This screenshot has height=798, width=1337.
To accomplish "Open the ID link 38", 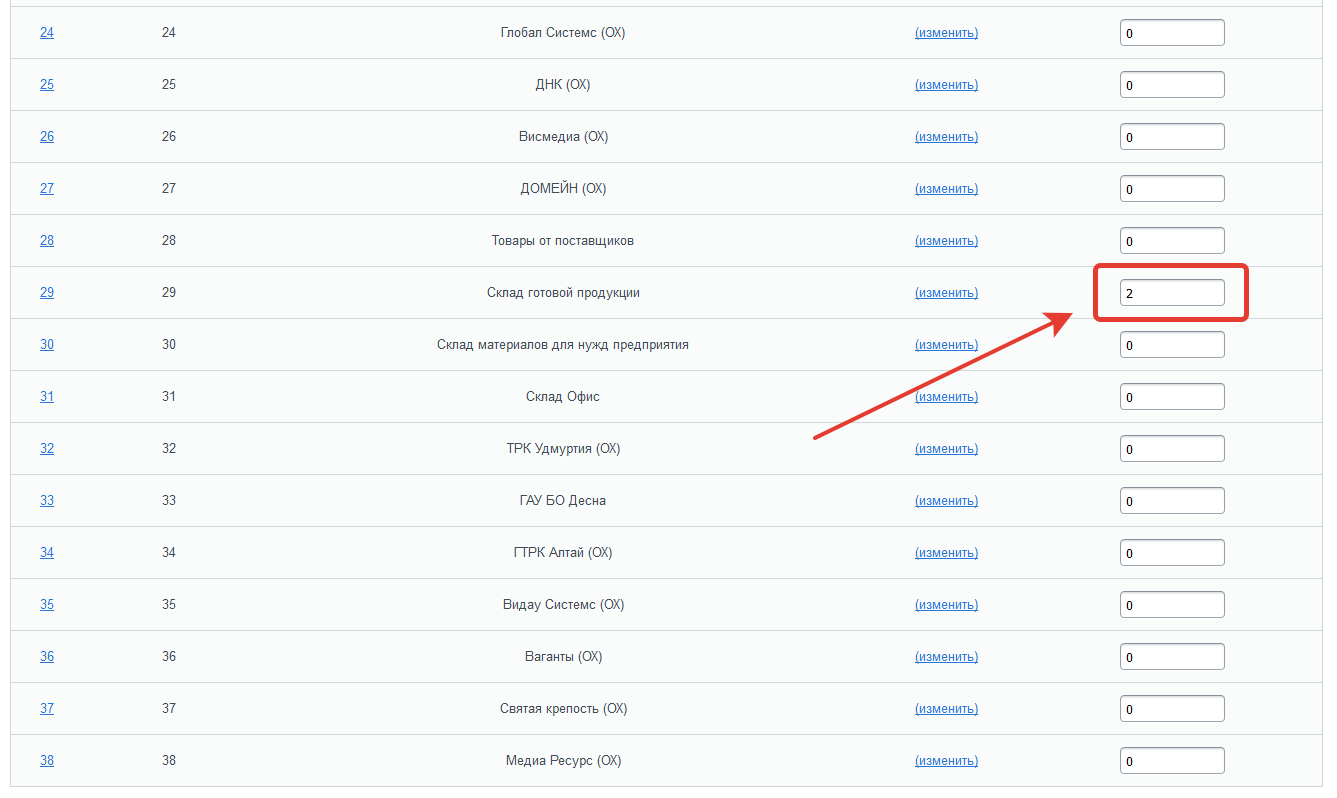I will [x=47, y=761].
